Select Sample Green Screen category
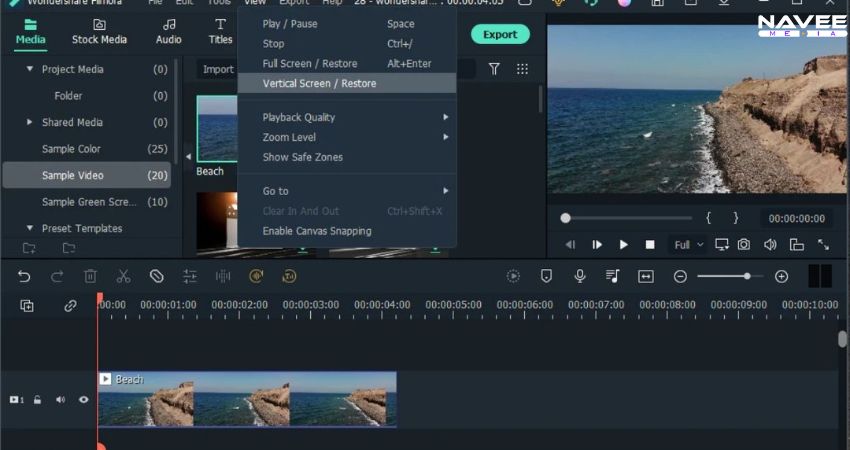850x450 pixels. click(x=87, y=202)
